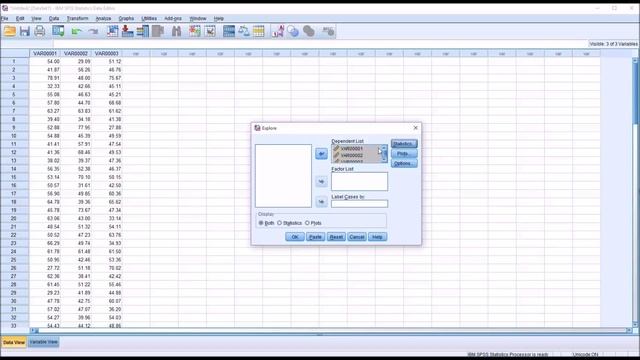This screenshot has width=640, height=360.
Task: Click the Plots button in Explore dialog
Action: [404, 153]
